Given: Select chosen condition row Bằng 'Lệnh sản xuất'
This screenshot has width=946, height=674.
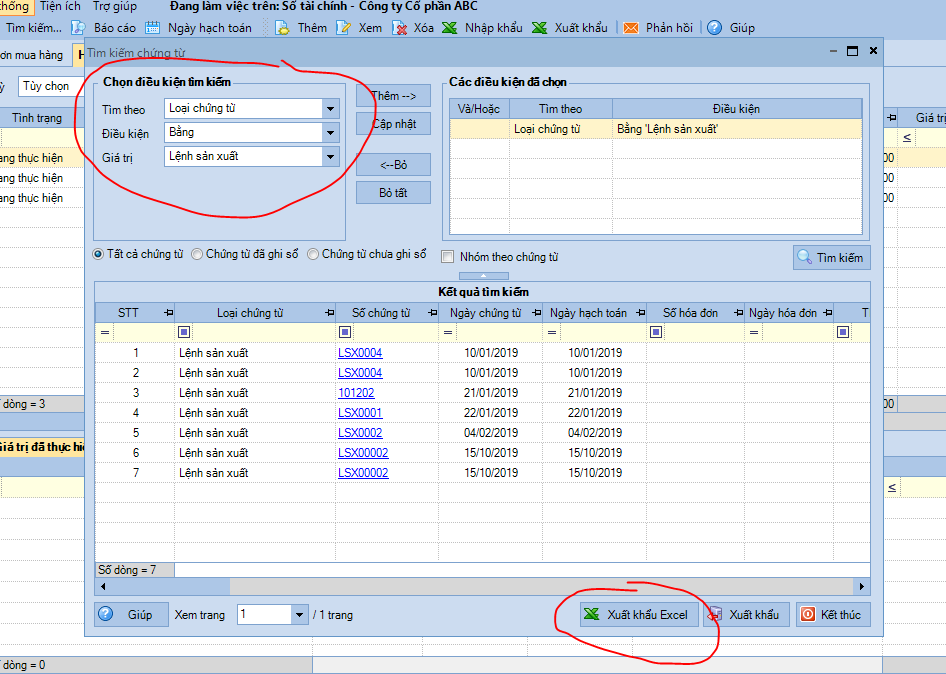Looking at the screenshot, I should tap(656, 129).
